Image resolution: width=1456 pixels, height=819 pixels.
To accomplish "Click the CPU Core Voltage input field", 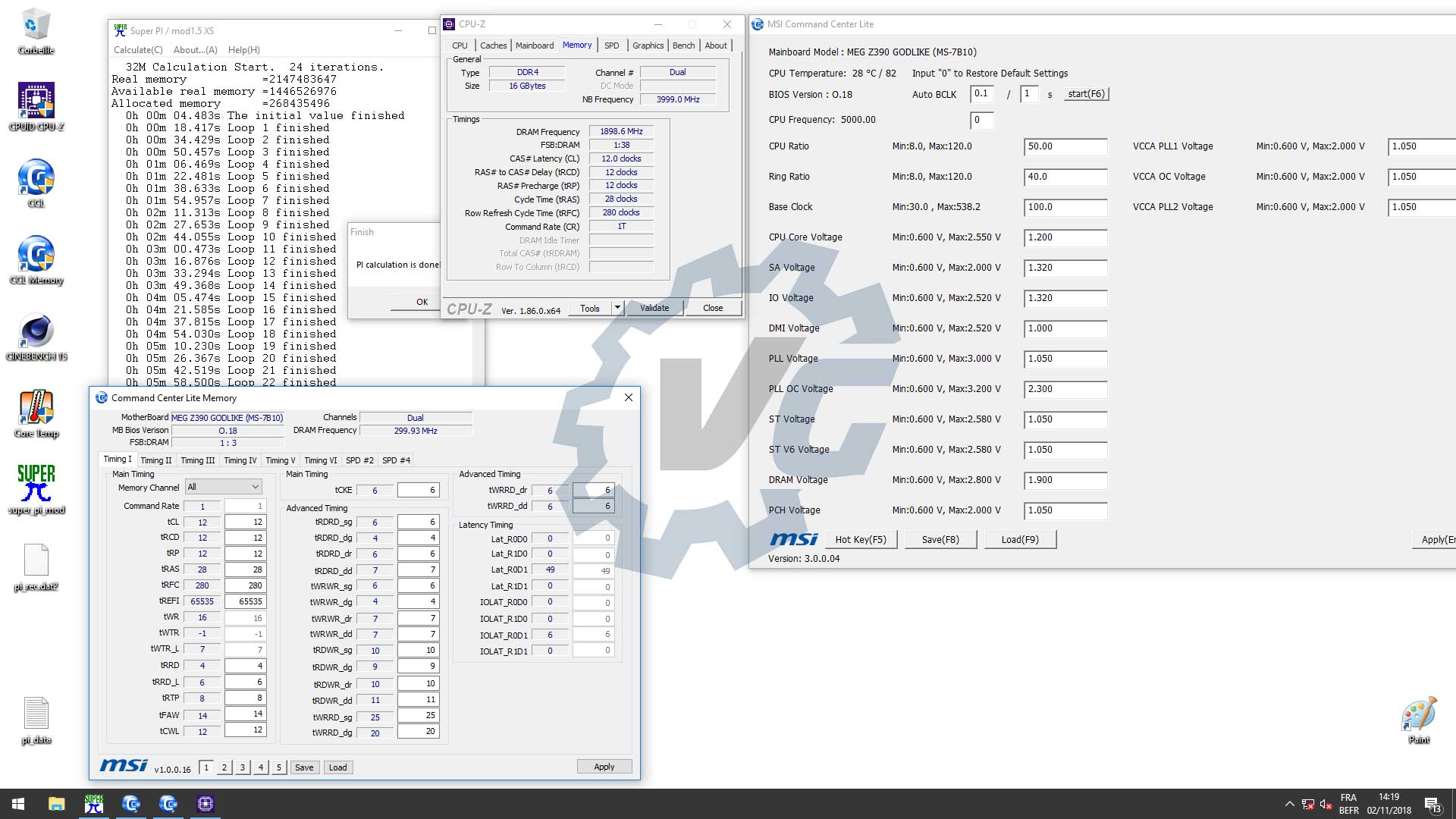I will (1065, 237).
